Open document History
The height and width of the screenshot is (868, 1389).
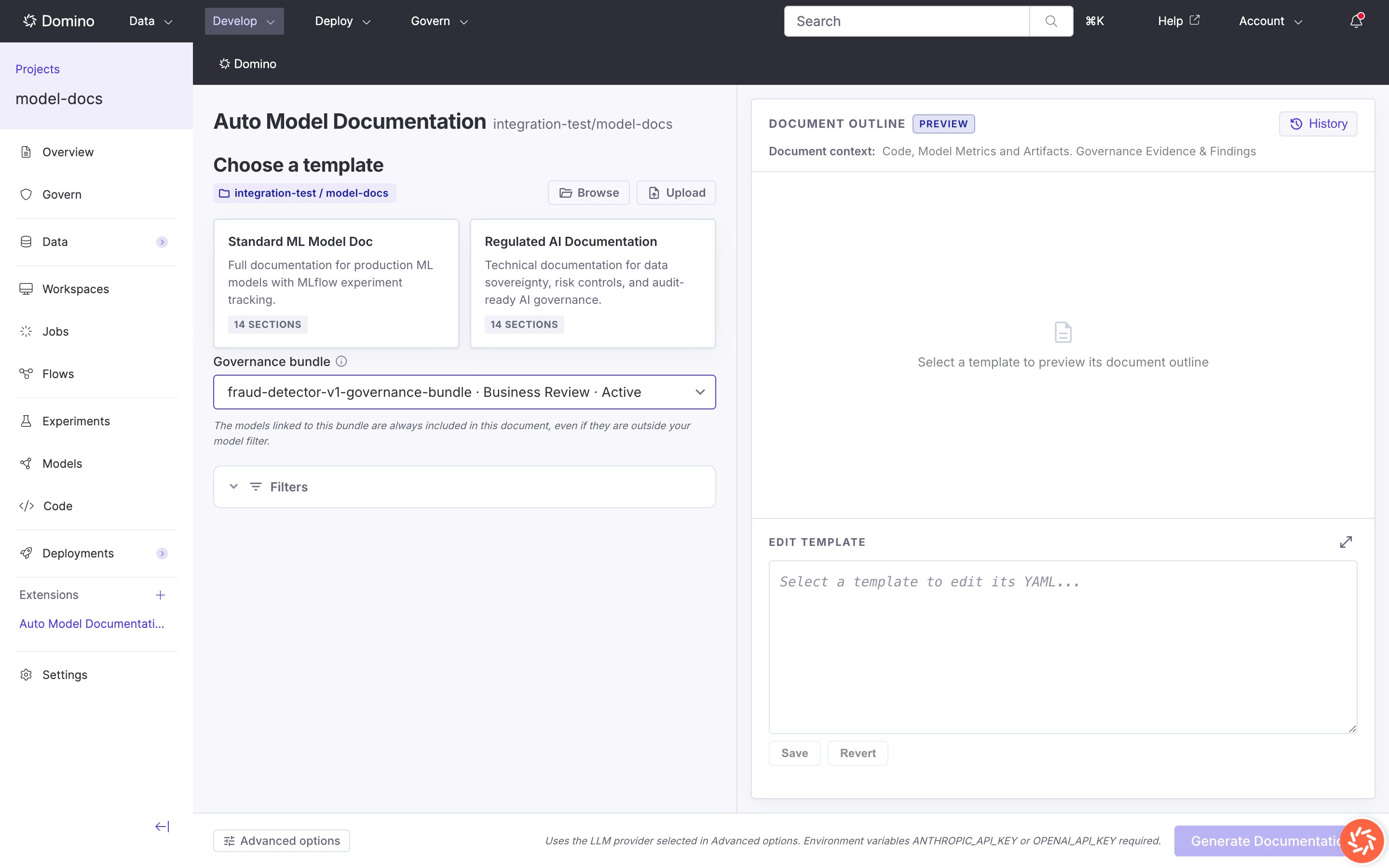point(1318,124)
